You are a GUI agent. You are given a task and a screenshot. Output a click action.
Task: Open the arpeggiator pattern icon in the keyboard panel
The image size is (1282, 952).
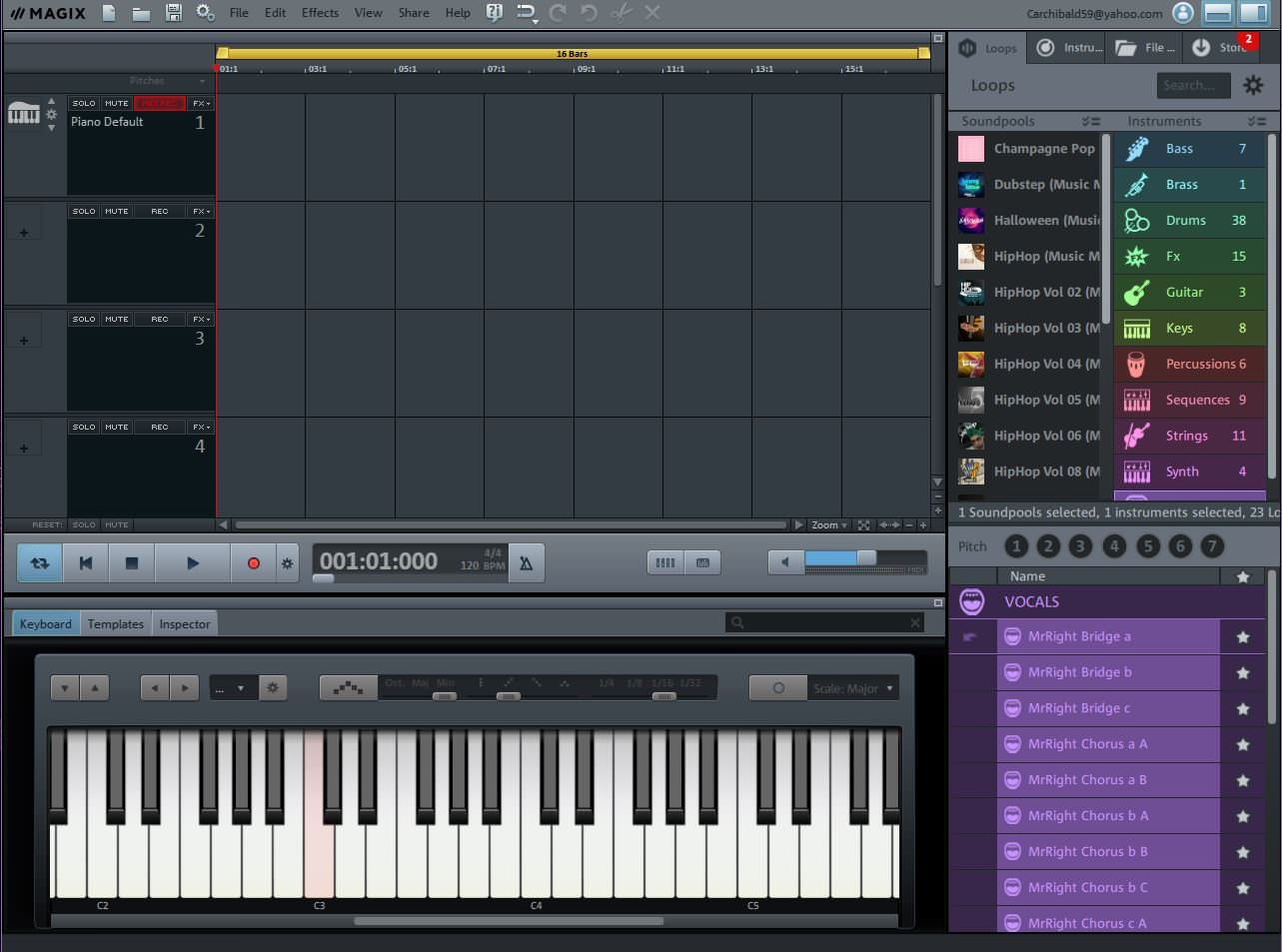pyautogui.click(x=348, y=687)
